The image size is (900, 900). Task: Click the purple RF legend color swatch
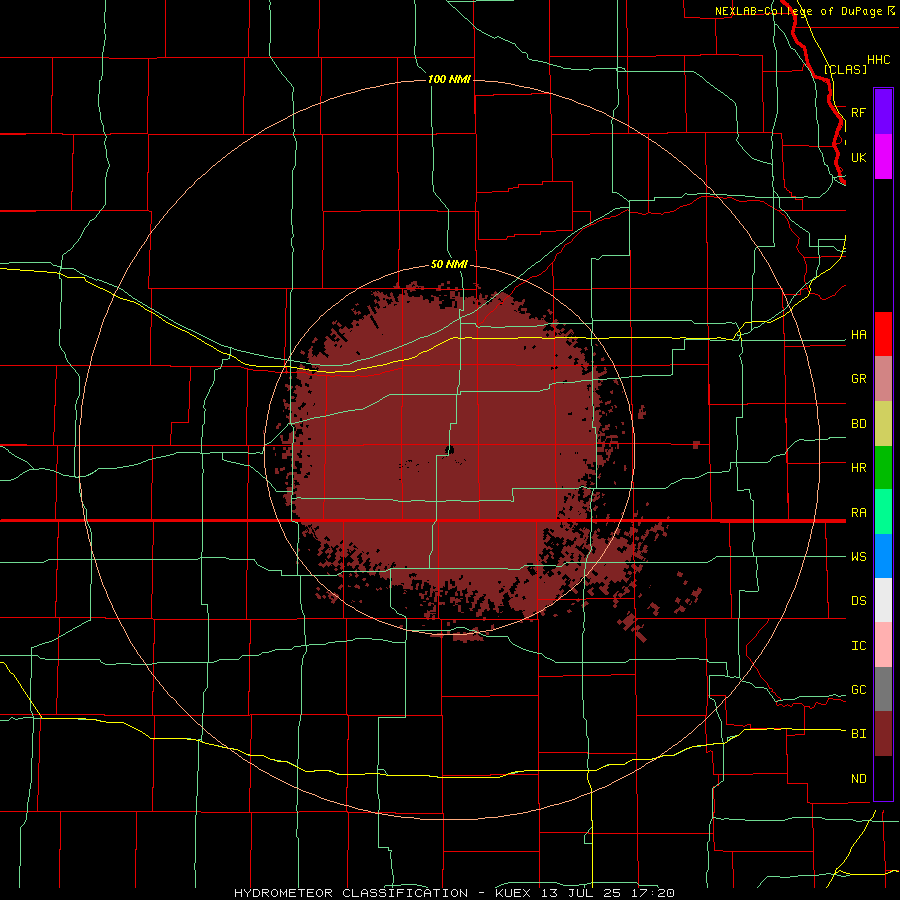883,112
